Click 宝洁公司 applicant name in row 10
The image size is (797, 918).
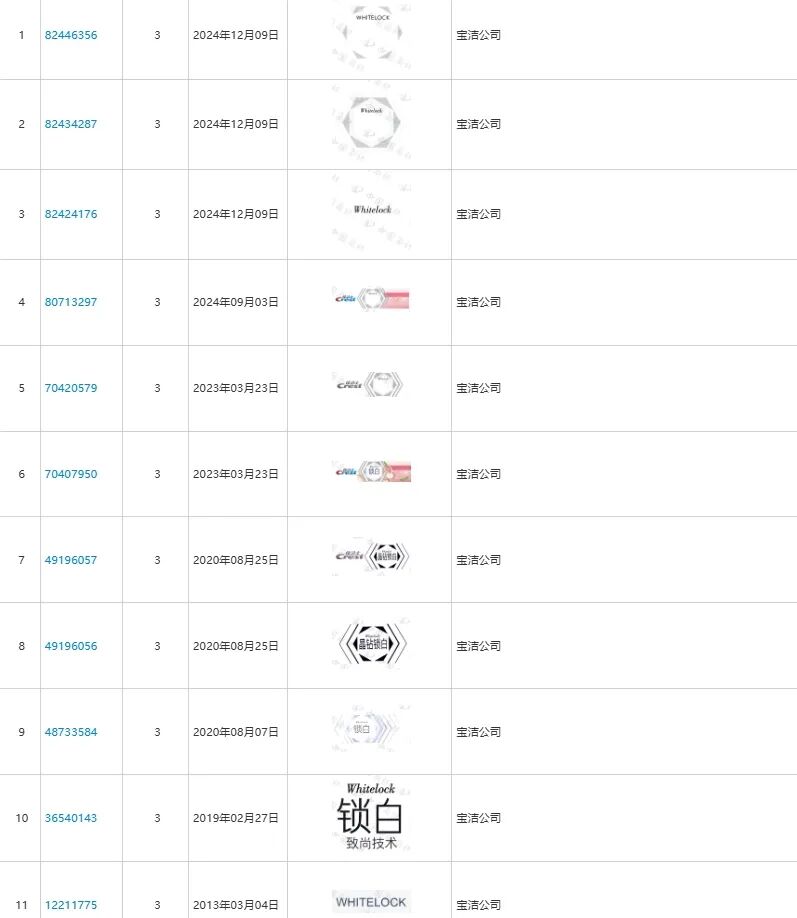(x=478, y=818)
